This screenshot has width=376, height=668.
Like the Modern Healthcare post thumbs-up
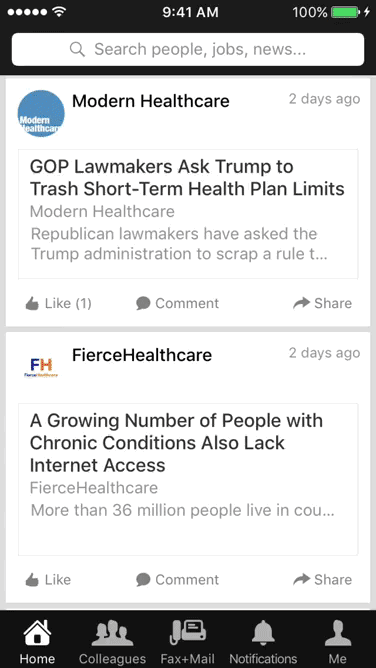[32, 304]
